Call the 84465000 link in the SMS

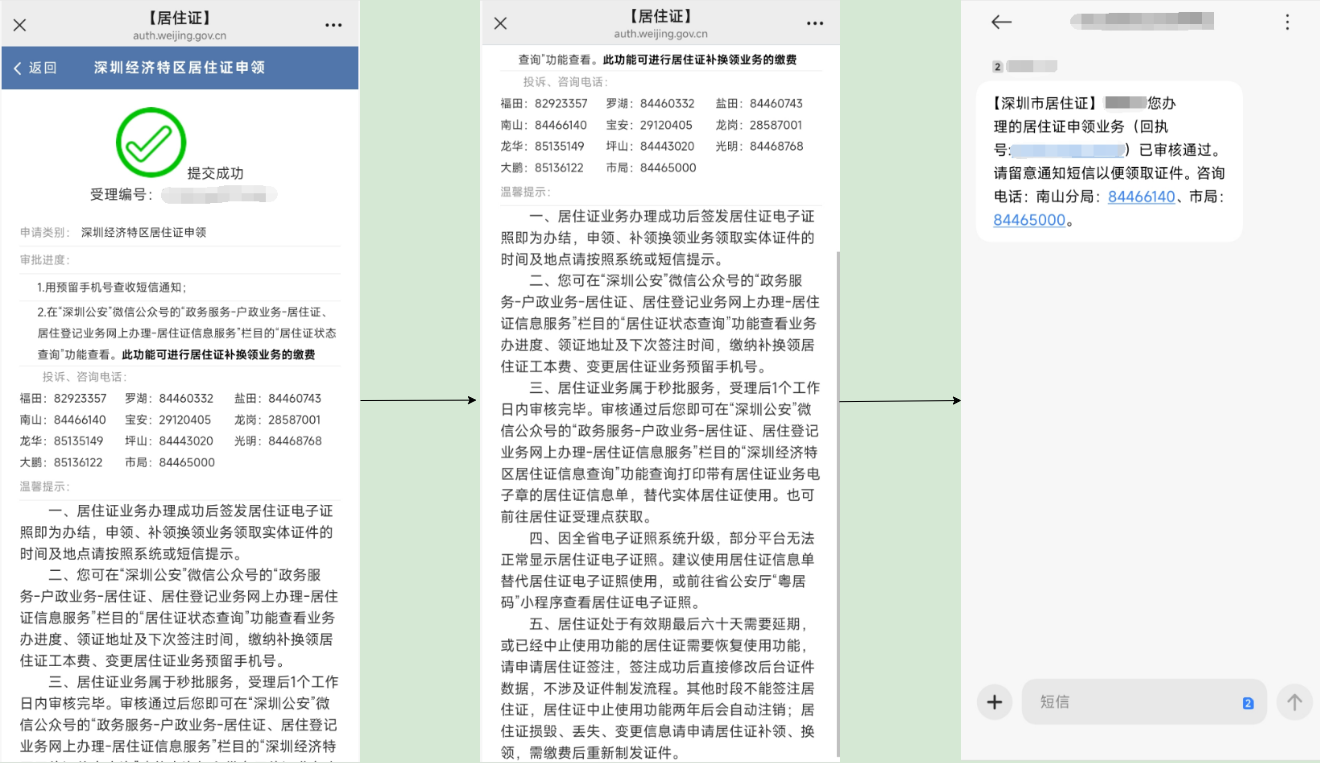pyautogui.click(x=1029, y=220)
